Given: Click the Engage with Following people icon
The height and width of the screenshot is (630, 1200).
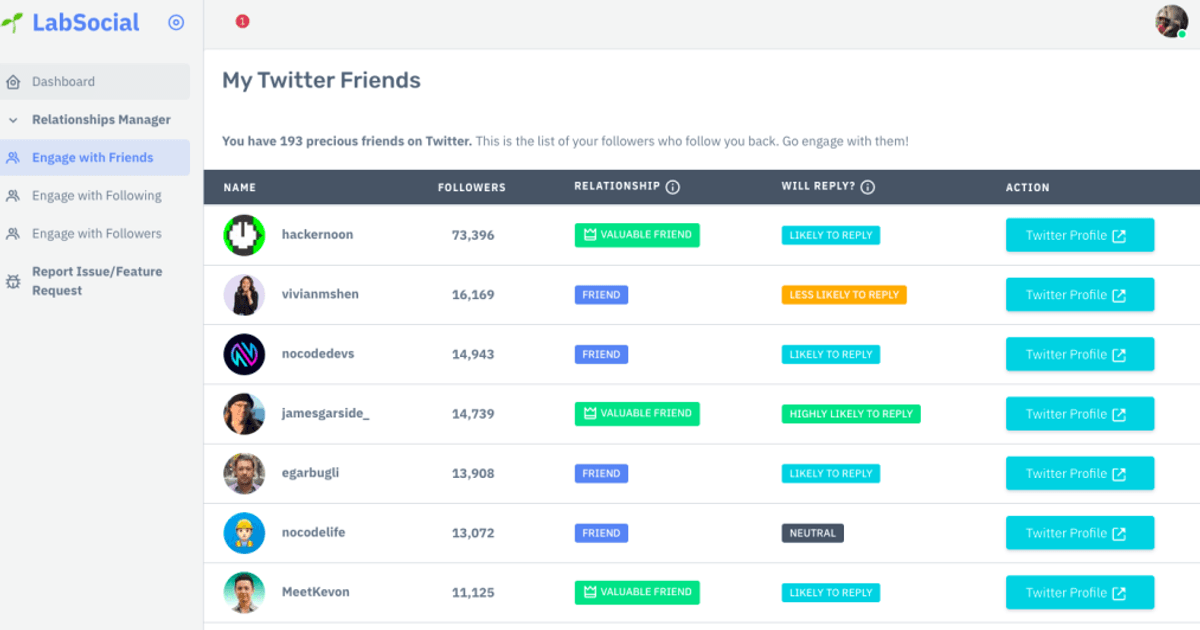Looking at the screenshot, I should pos(14,195).
